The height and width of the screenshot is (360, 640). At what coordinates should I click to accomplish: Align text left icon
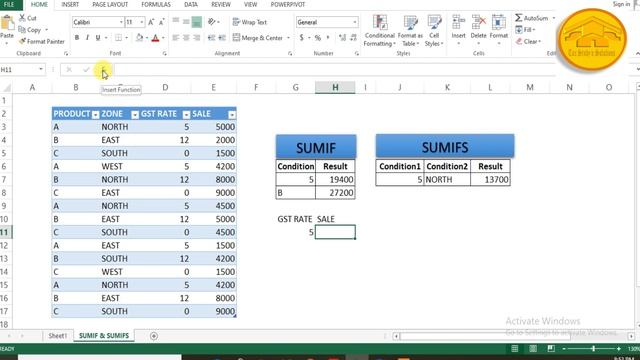tap(176, 38)
